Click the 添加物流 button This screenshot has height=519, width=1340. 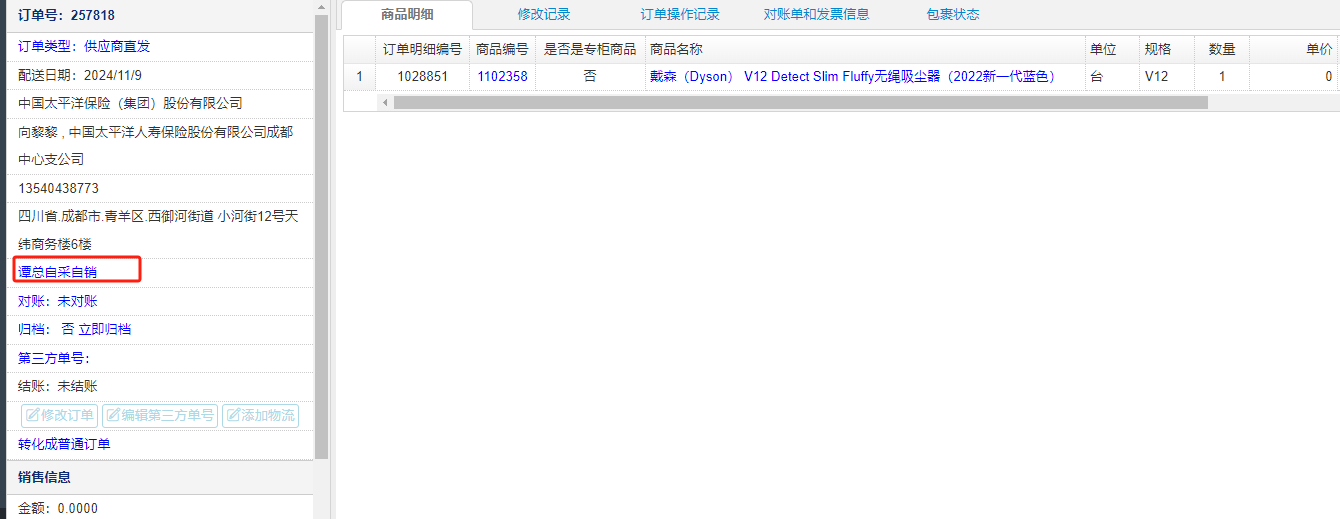pos(260,416)
